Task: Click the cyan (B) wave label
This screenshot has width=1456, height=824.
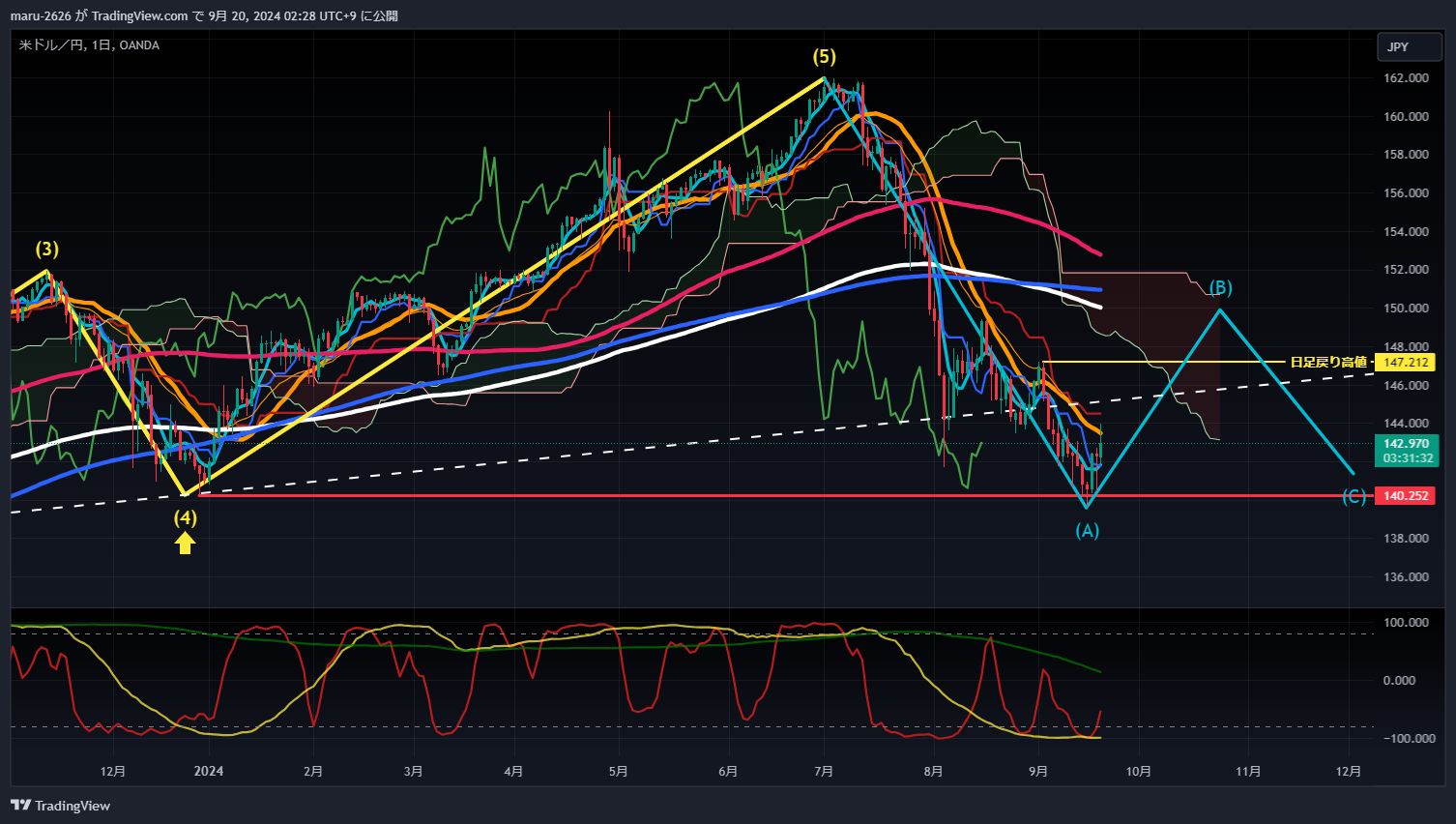Action: 1221,287
